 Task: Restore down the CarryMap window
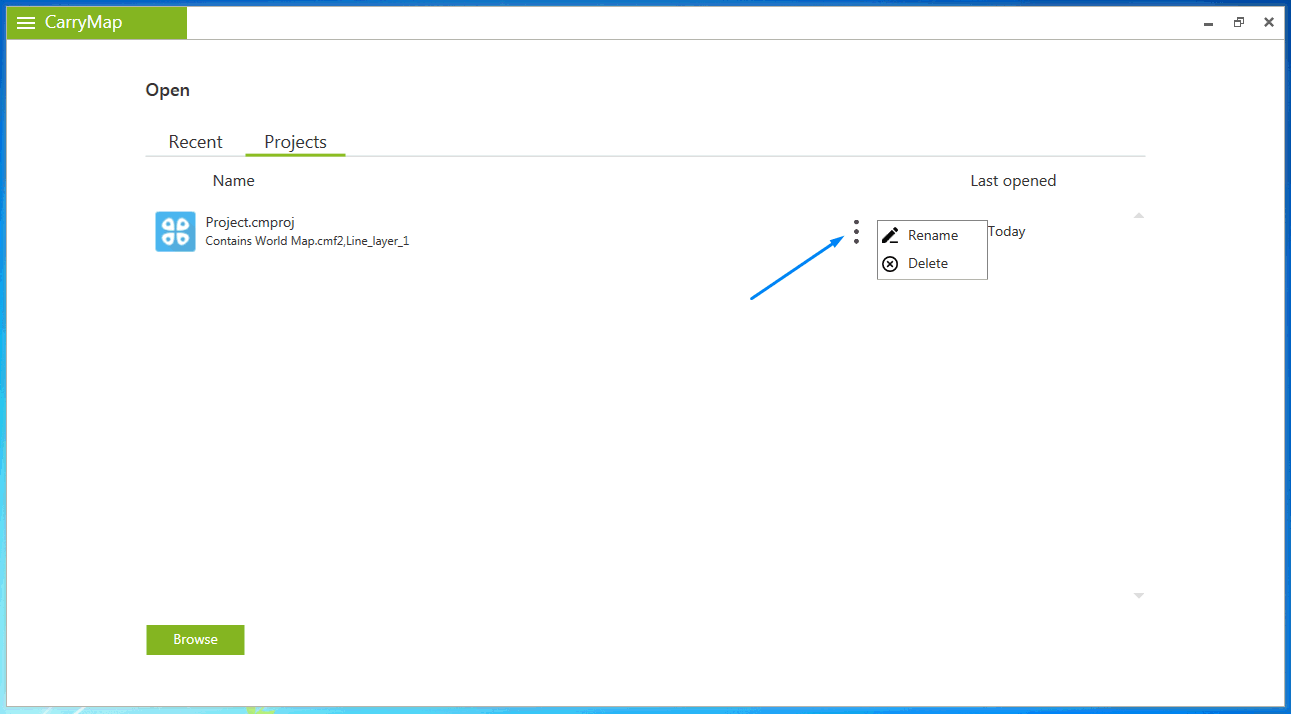coord(1239,22)
